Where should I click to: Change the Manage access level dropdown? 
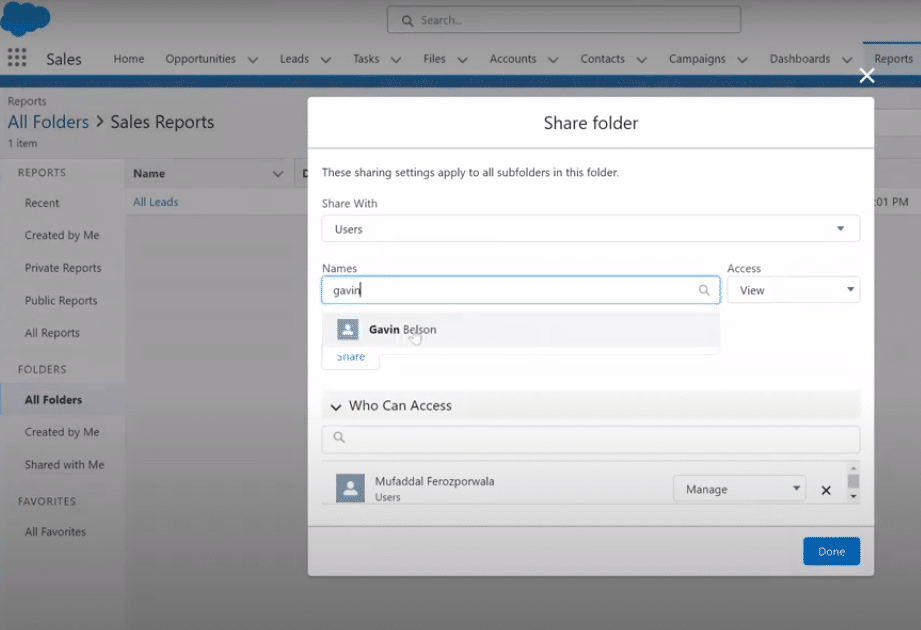coord(740,488)
